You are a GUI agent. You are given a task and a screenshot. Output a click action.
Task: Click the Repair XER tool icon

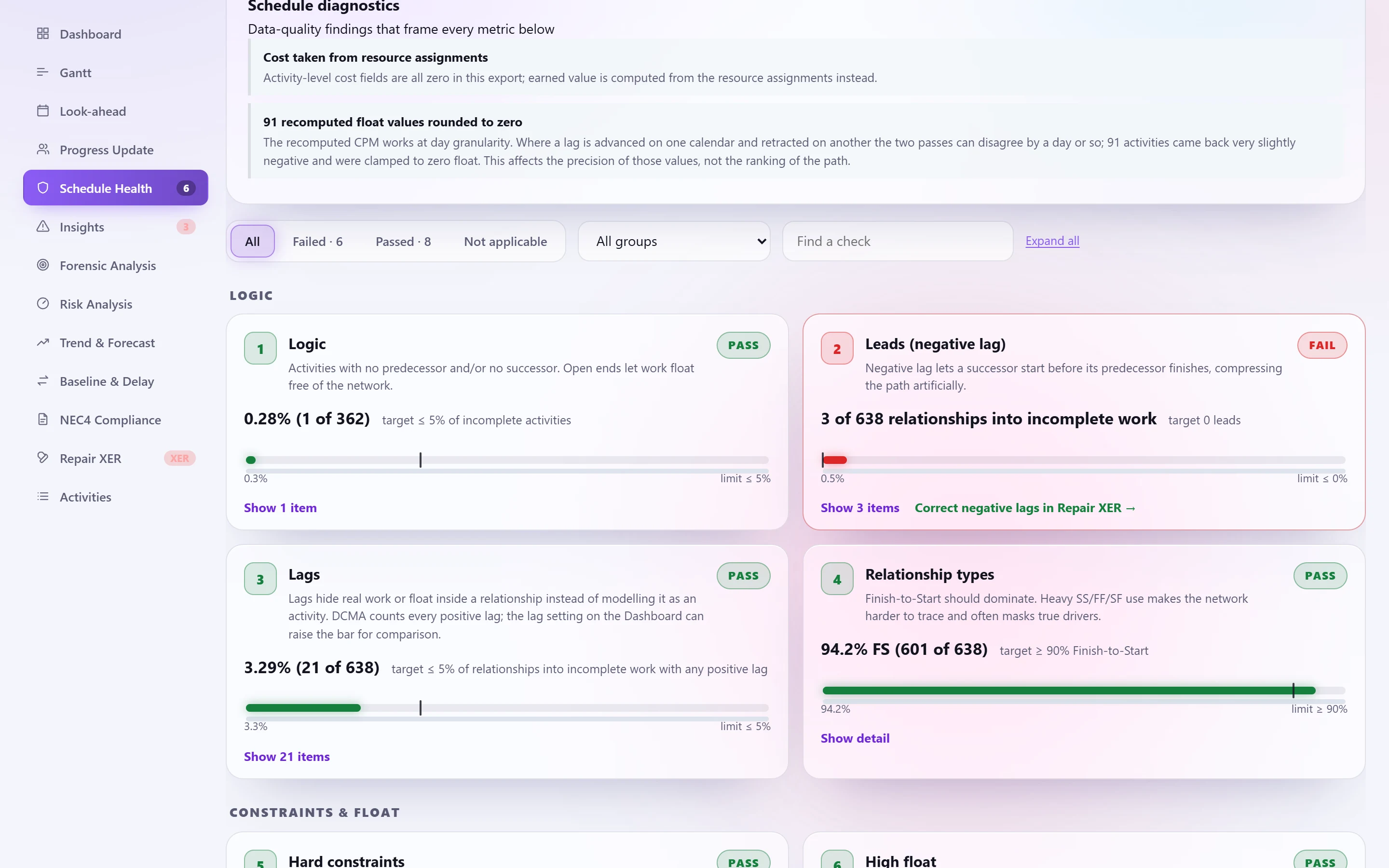click(x=42, y=458)
